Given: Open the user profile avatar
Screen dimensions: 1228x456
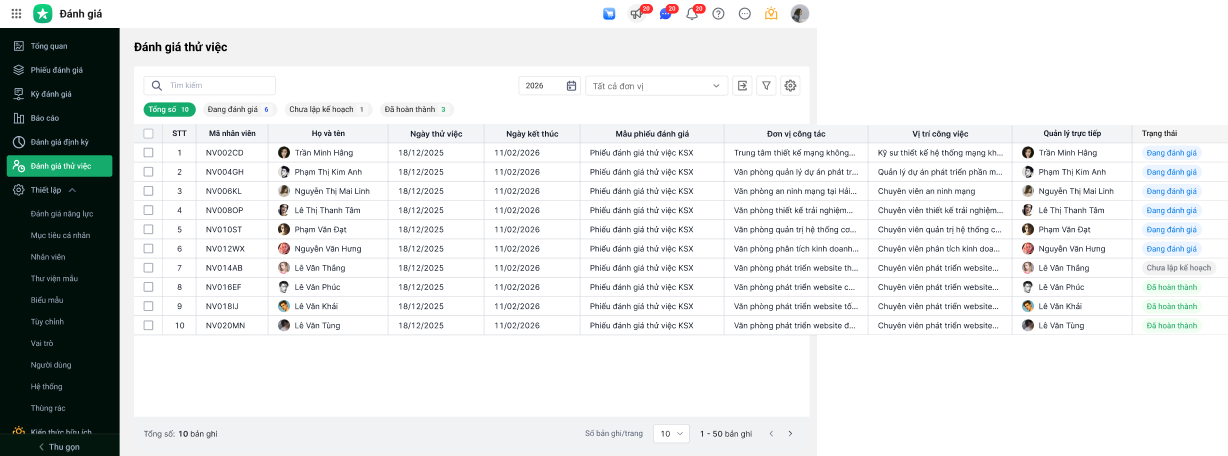Looking at the screenshot, I should (800, 14).
